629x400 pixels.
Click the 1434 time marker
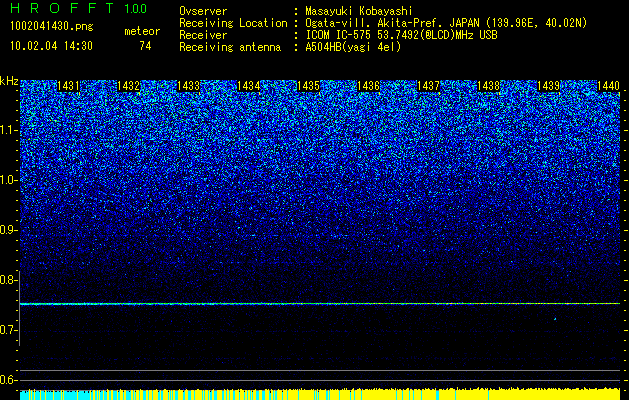(248, 85)
